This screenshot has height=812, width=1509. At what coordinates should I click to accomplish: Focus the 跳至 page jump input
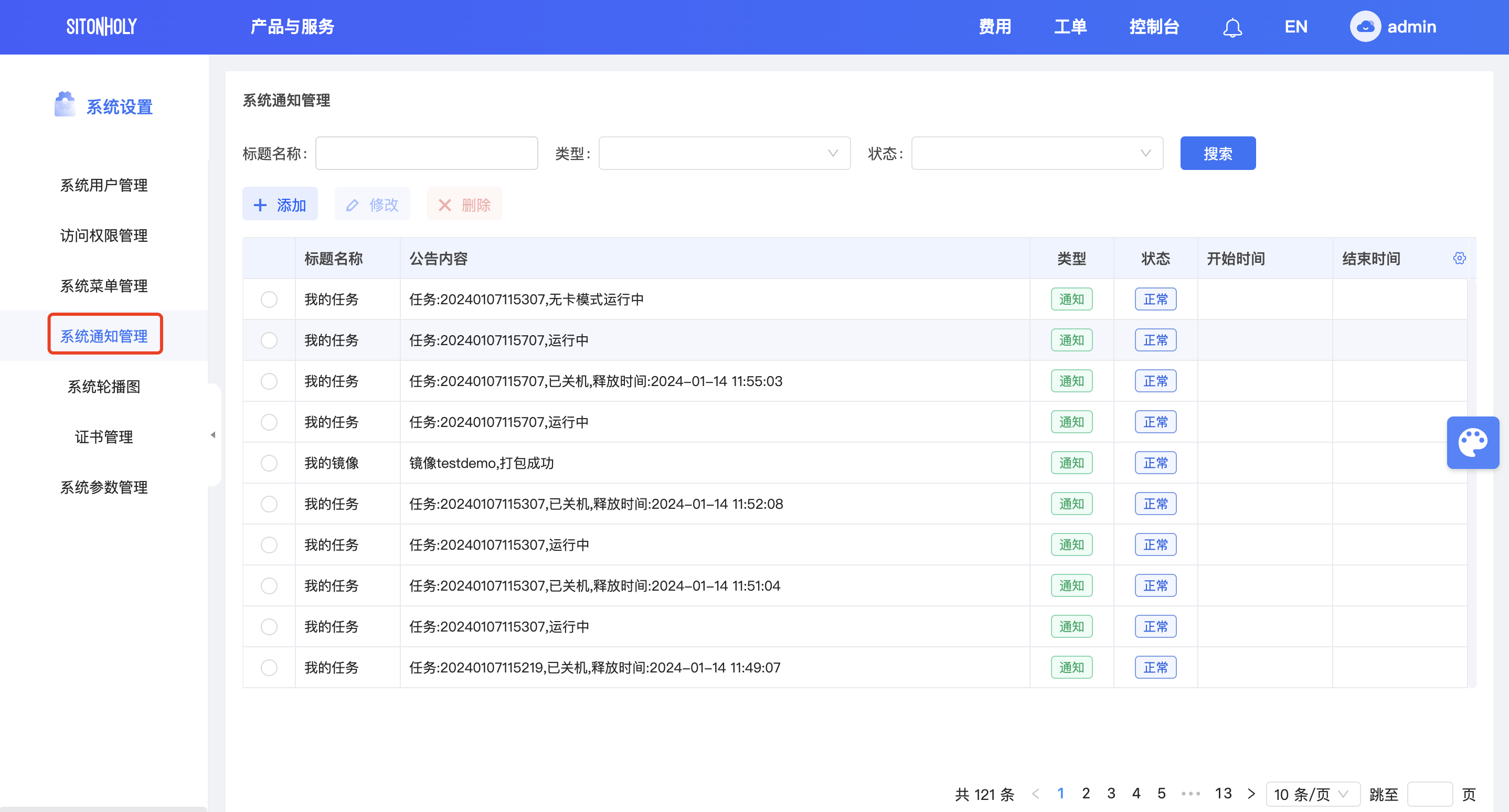click(1430, 795)
